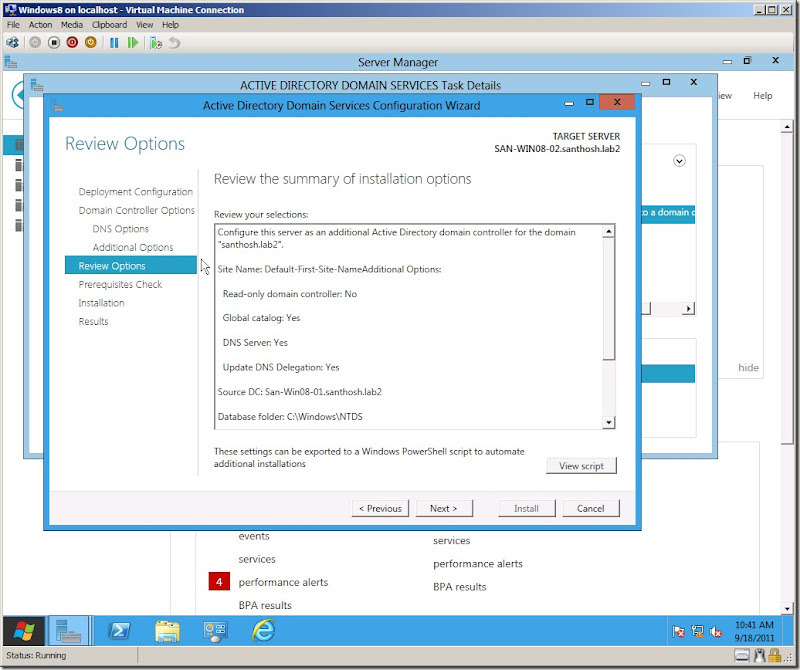Screen dimensions: 800x670
Task: Click the review selections scrollbar thumb
Action: tap(608, 299)
